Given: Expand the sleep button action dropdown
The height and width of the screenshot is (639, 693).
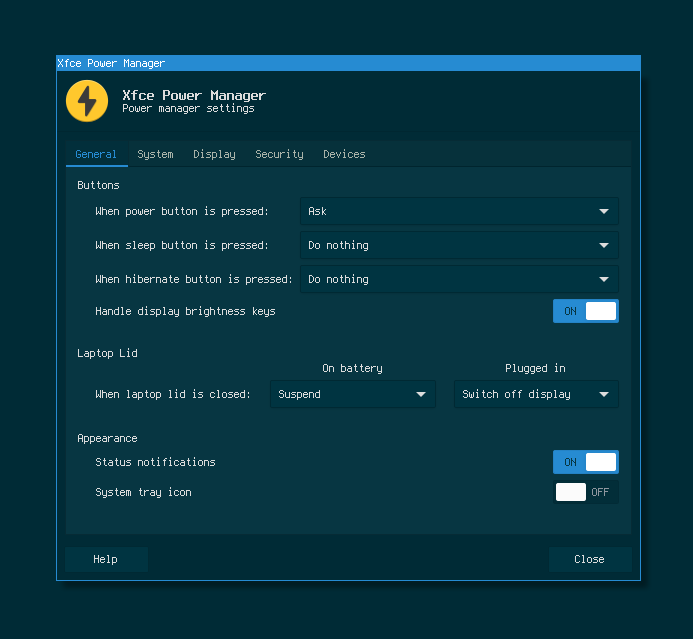Looking at the screenshot, I should 459,245.
